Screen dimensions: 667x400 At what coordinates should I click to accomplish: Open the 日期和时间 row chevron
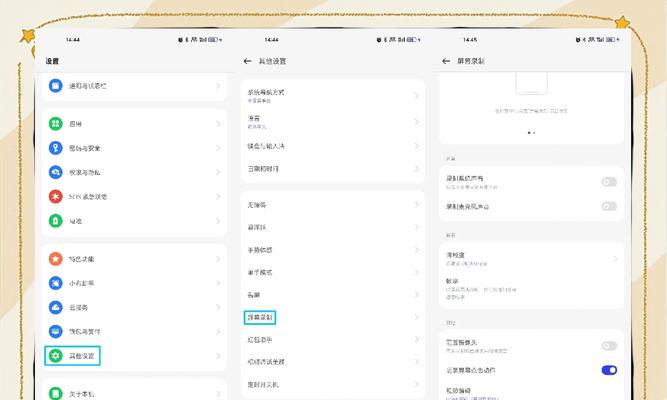tap(417, 169)
